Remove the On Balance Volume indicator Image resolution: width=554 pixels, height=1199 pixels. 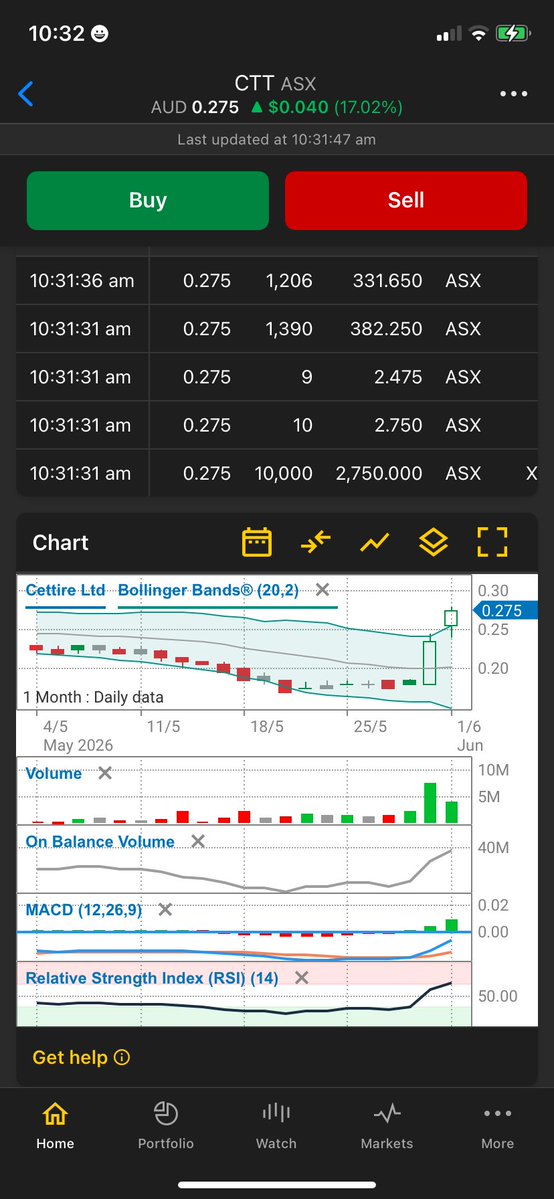pyautogui.click(x=197, y=841)
